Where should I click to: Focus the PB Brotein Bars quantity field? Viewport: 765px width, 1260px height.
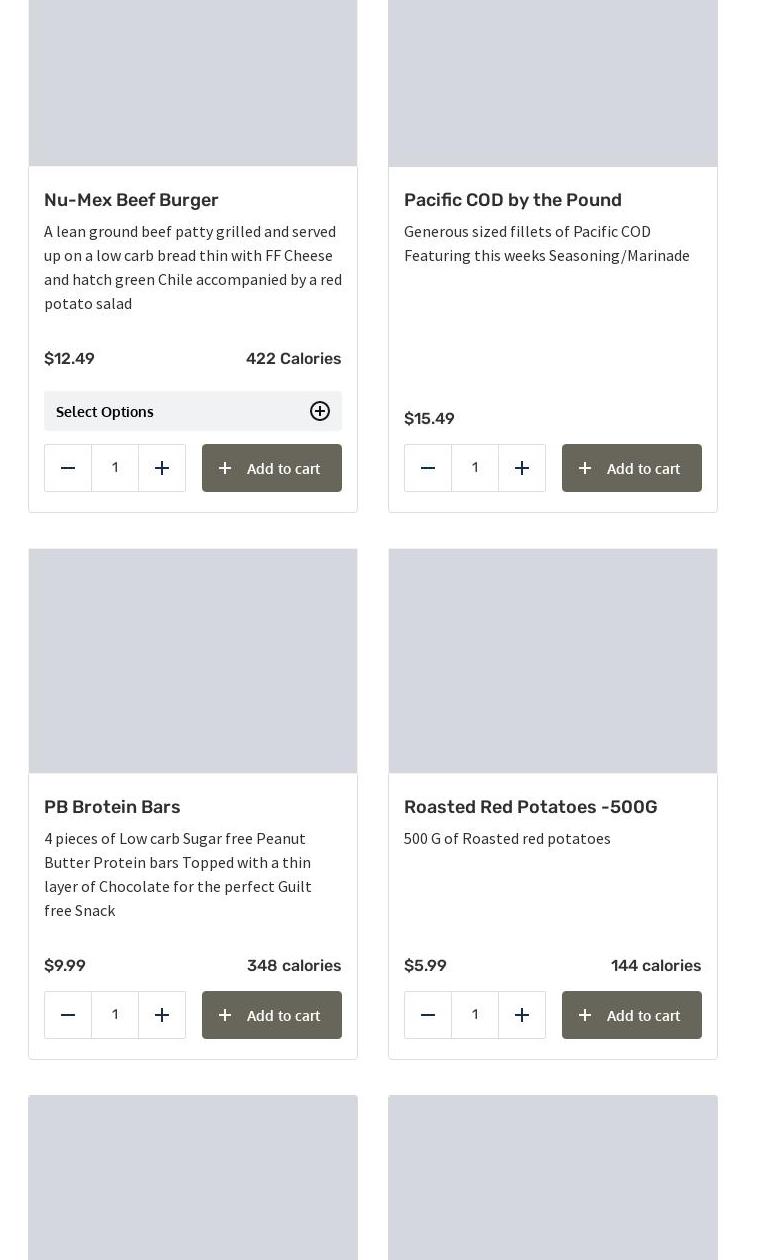pos(115,1015)
